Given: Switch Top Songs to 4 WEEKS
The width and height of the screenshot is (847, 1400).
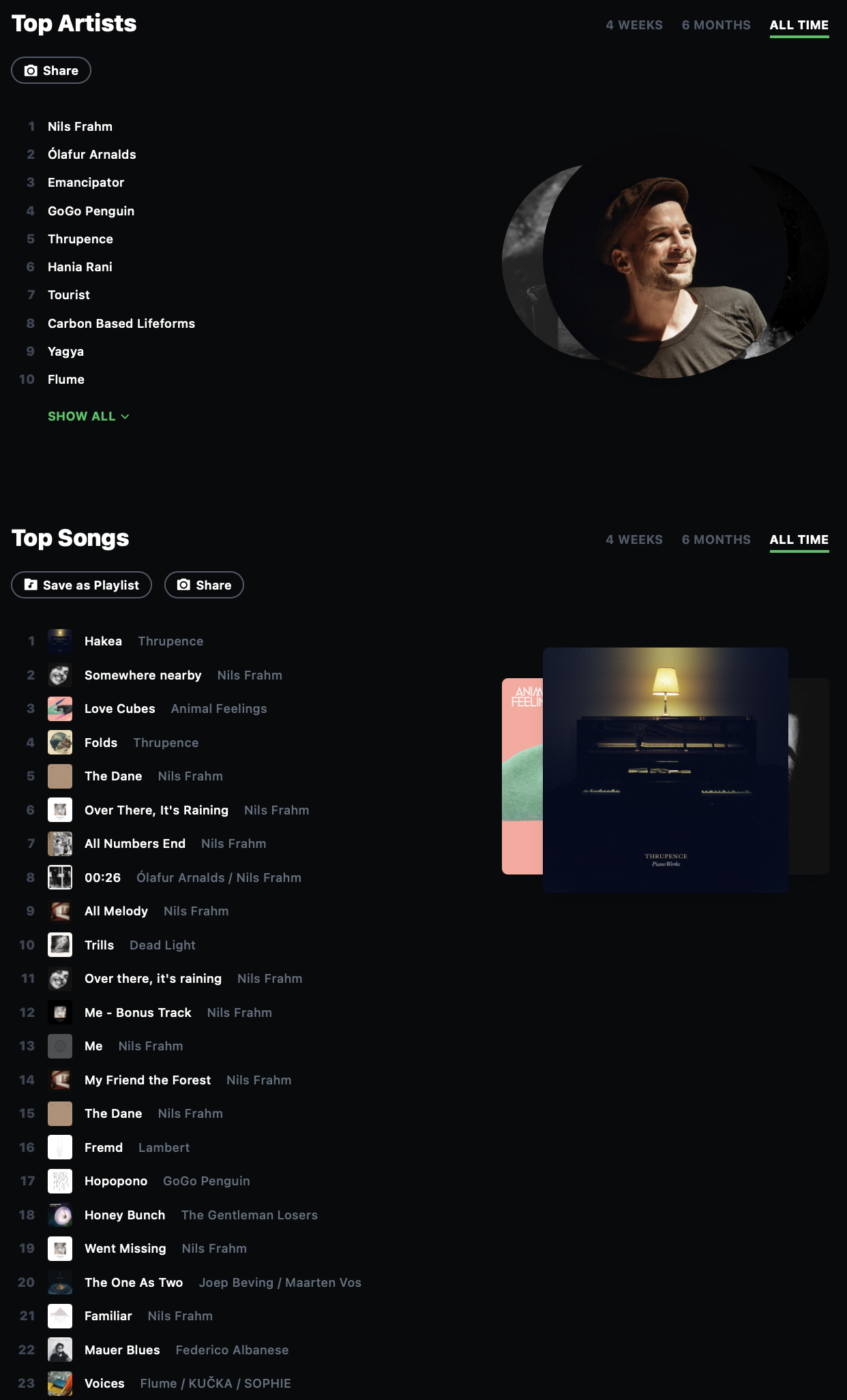Looking at the screenshot, I should pyautogui.click(x=634, y=540).
